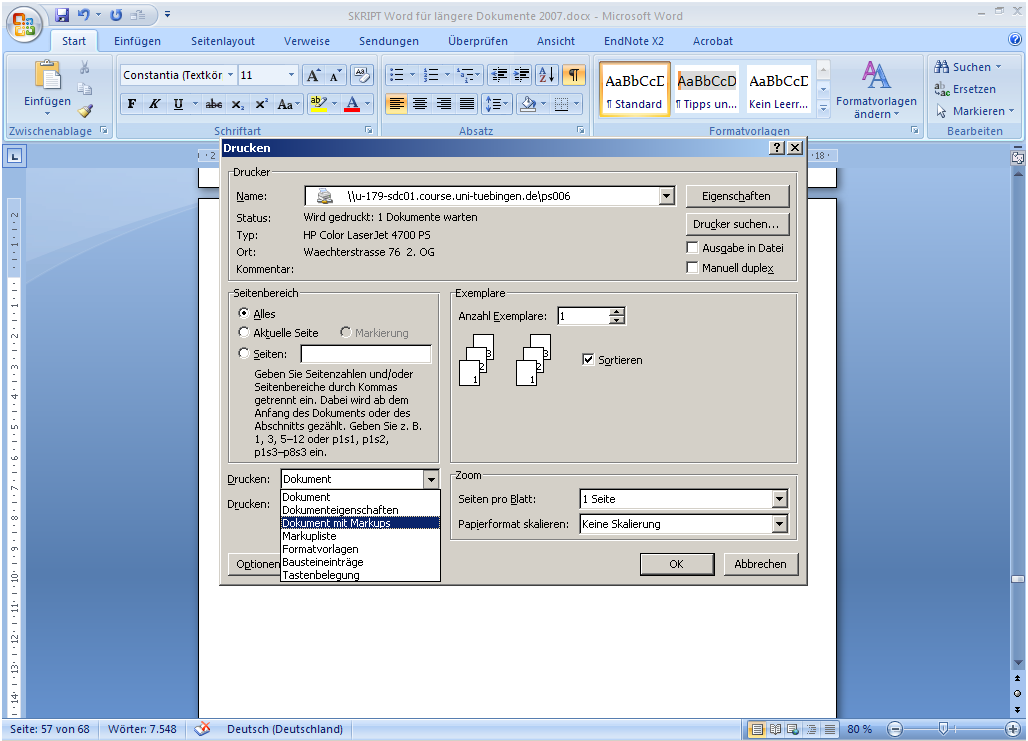Switch to Seitenlayout ribbon tab

click(223, 41)
